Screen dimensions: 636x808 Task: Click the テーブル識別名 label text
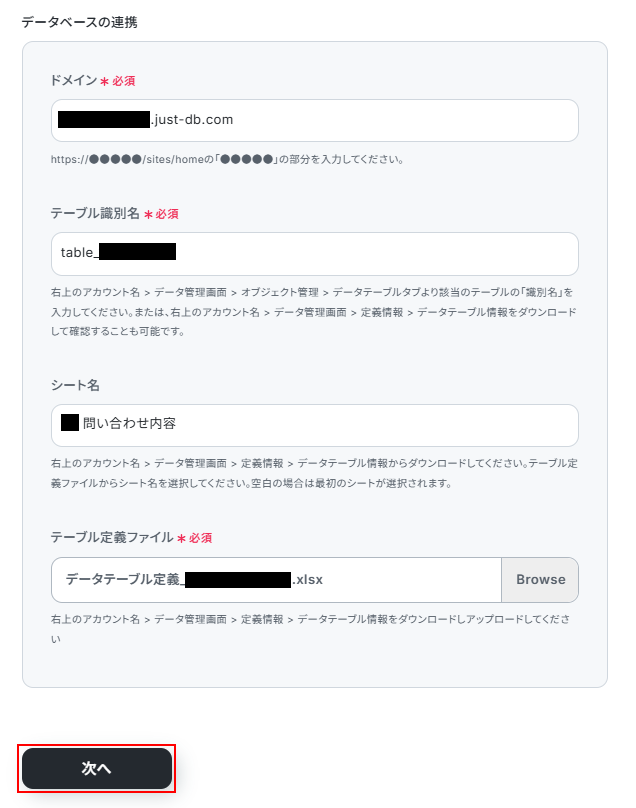[x=95, y=214]
